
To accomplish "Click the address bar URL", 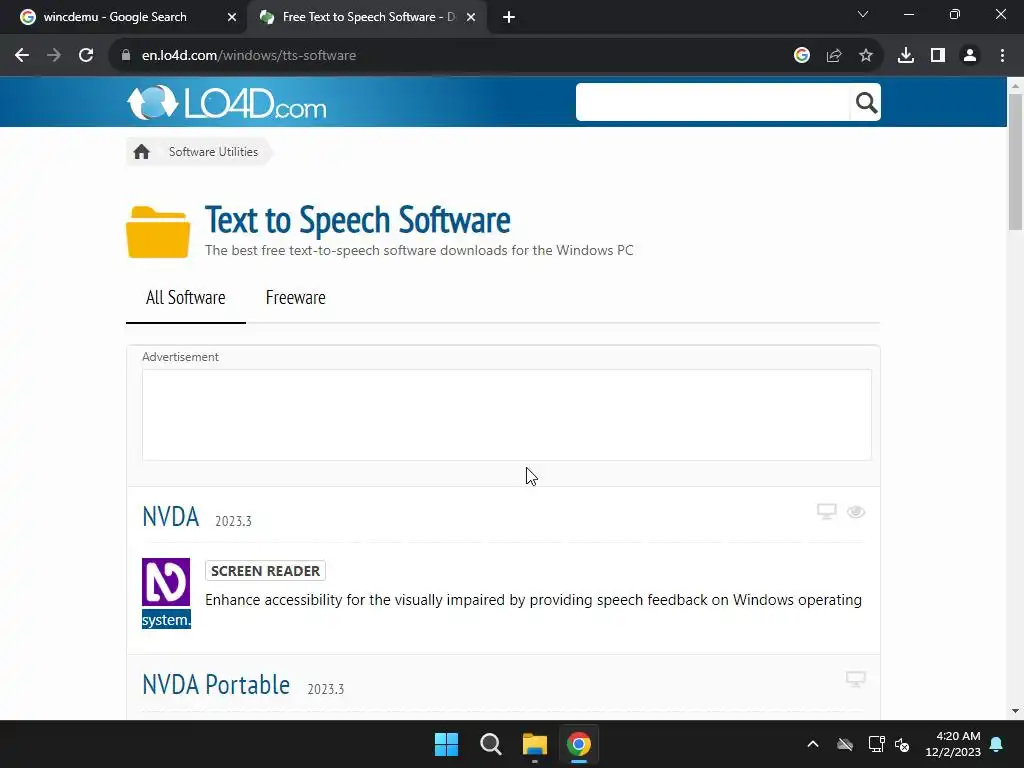I will pyautogui.click(x=249, y=56).
